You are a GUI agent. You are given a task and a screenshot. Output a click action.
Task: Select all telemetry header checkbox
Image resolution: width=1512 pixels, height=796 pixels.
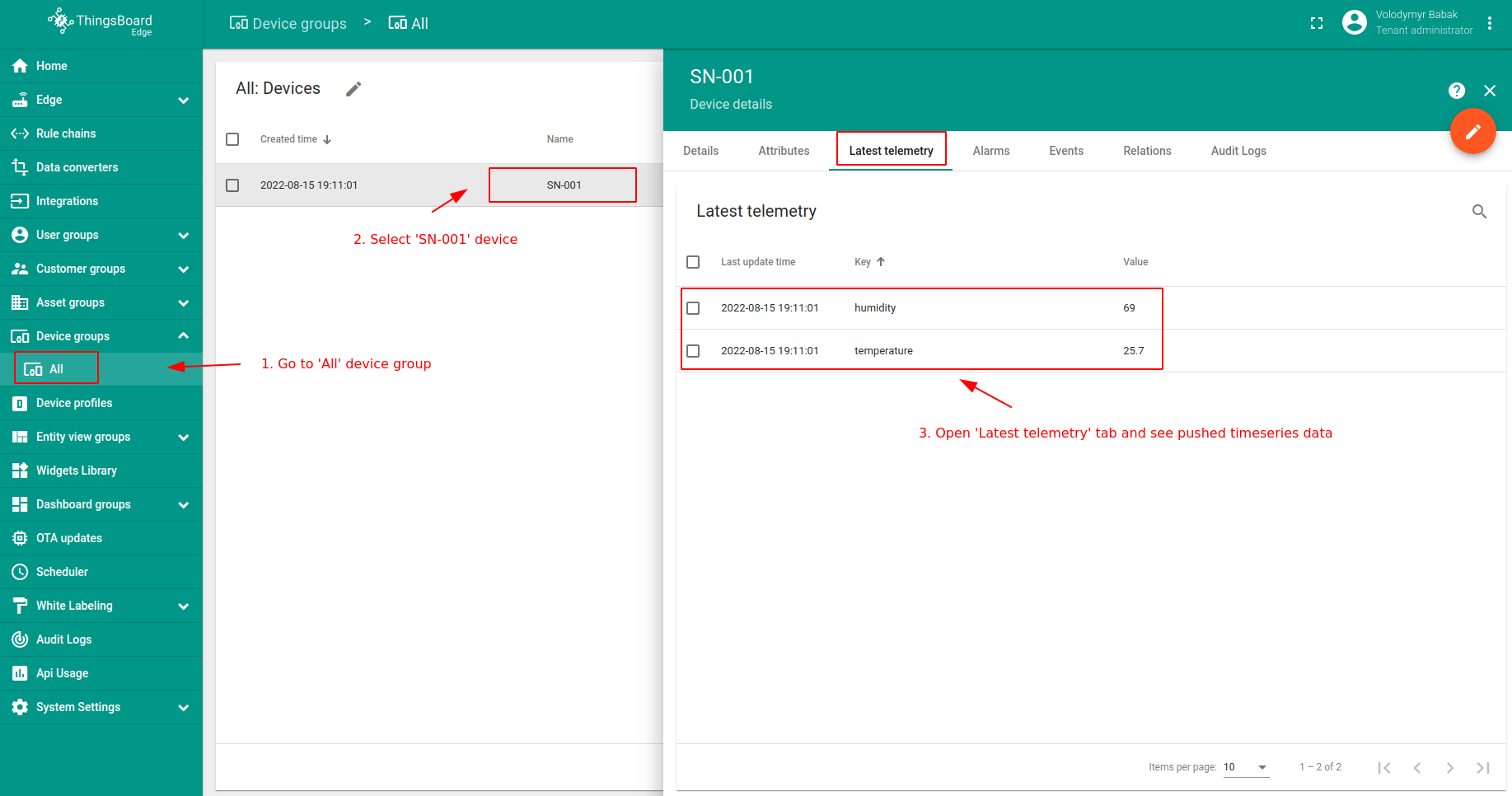693,262
